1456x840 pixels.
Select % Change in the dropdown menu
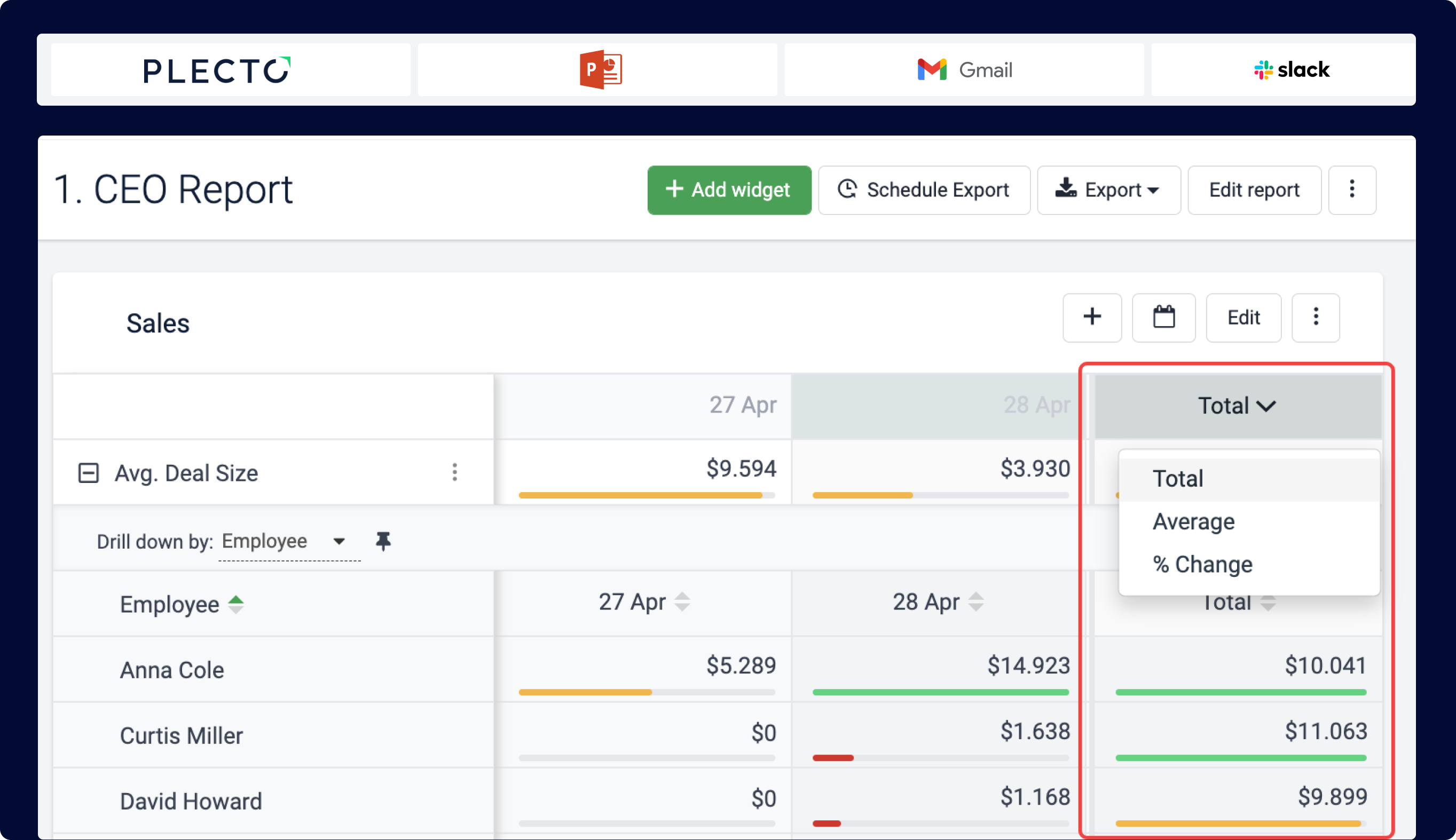tap(1249, 564)
